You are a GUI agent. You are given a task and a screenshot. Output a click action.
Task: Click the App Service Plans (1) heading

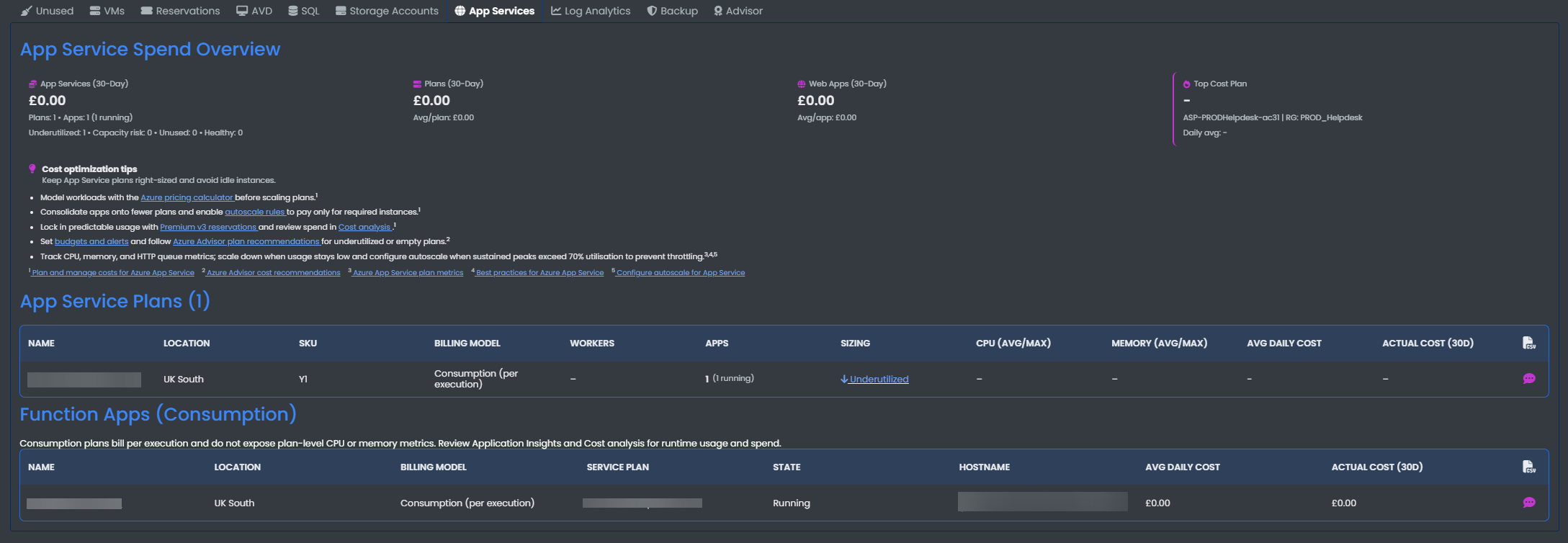(x=115, y=300)
